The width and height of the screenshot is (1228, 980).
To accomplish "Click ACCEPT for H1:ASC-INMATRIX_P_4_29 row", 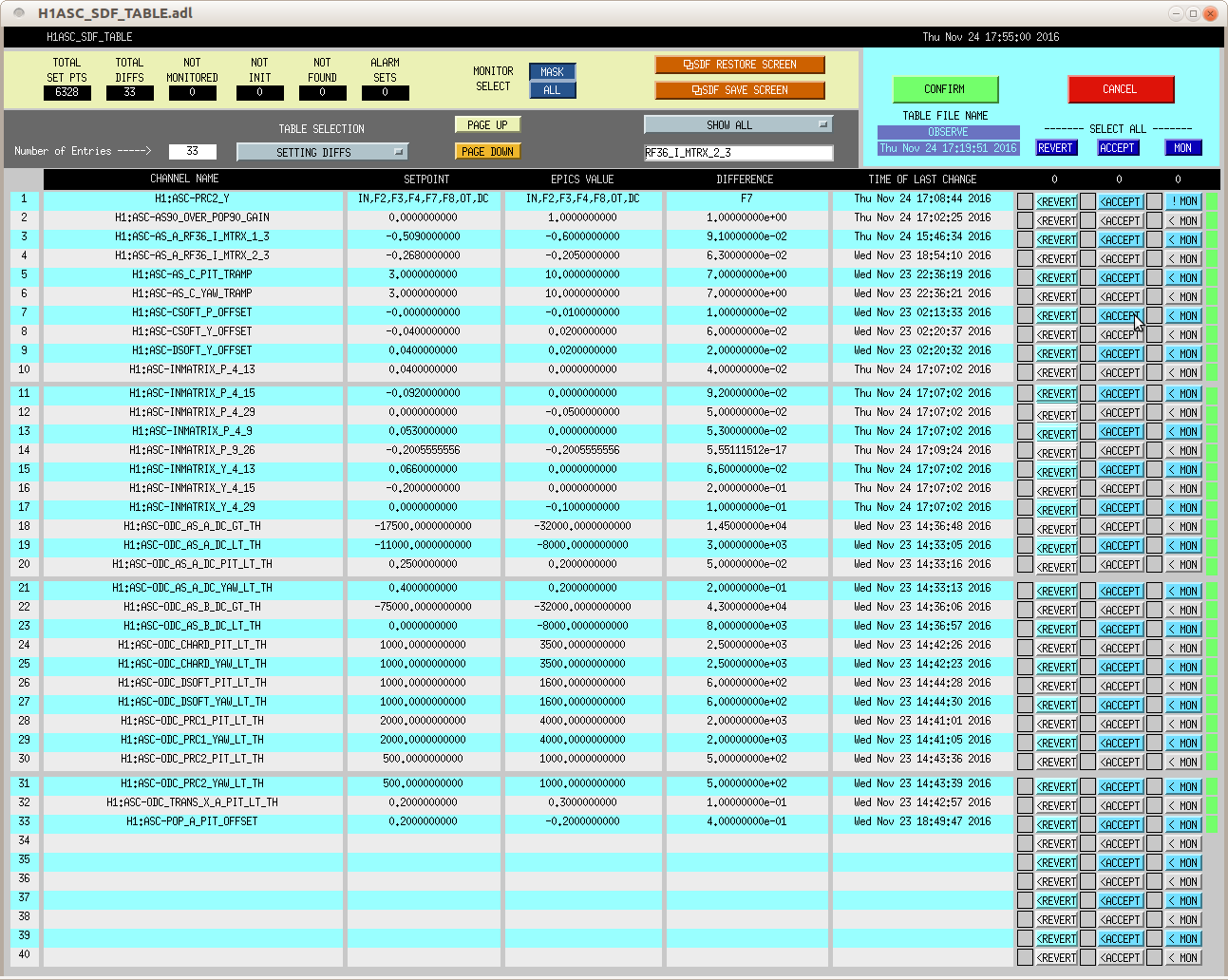I will point(1121,412).
